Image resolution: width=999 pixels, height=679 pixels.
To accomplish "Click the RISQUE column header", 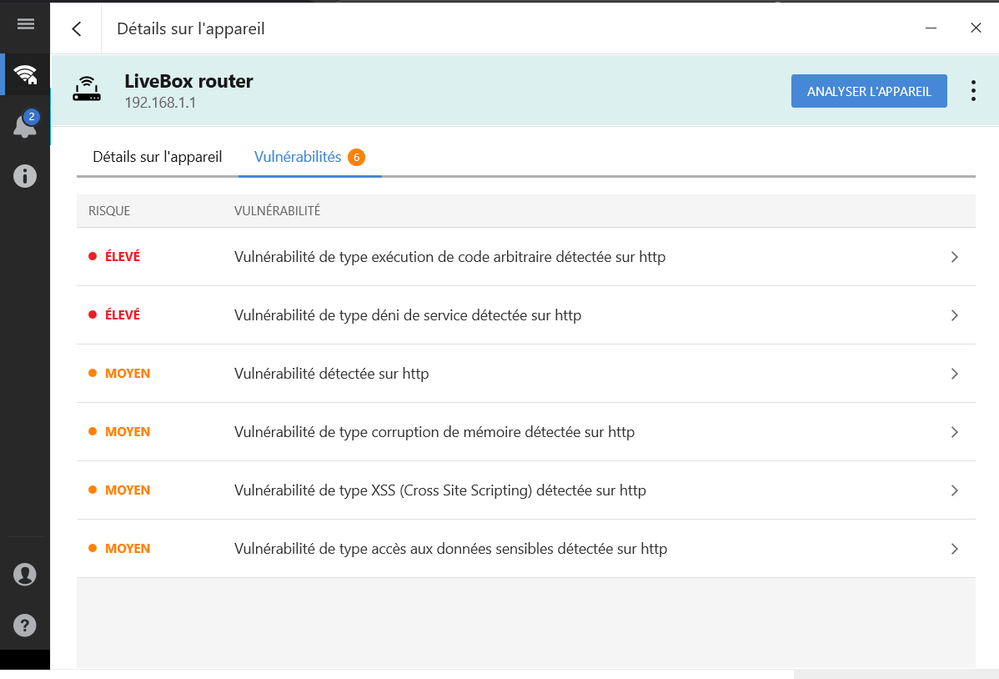I will (109, 211).
